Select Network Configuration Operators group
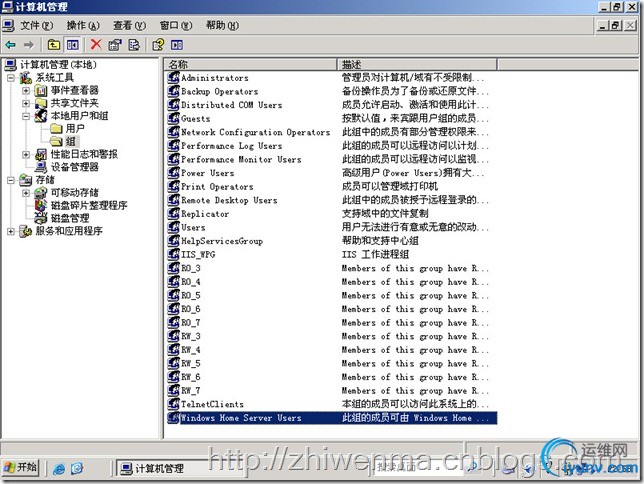This screenshot has height=484, width=644. (255, 132)
